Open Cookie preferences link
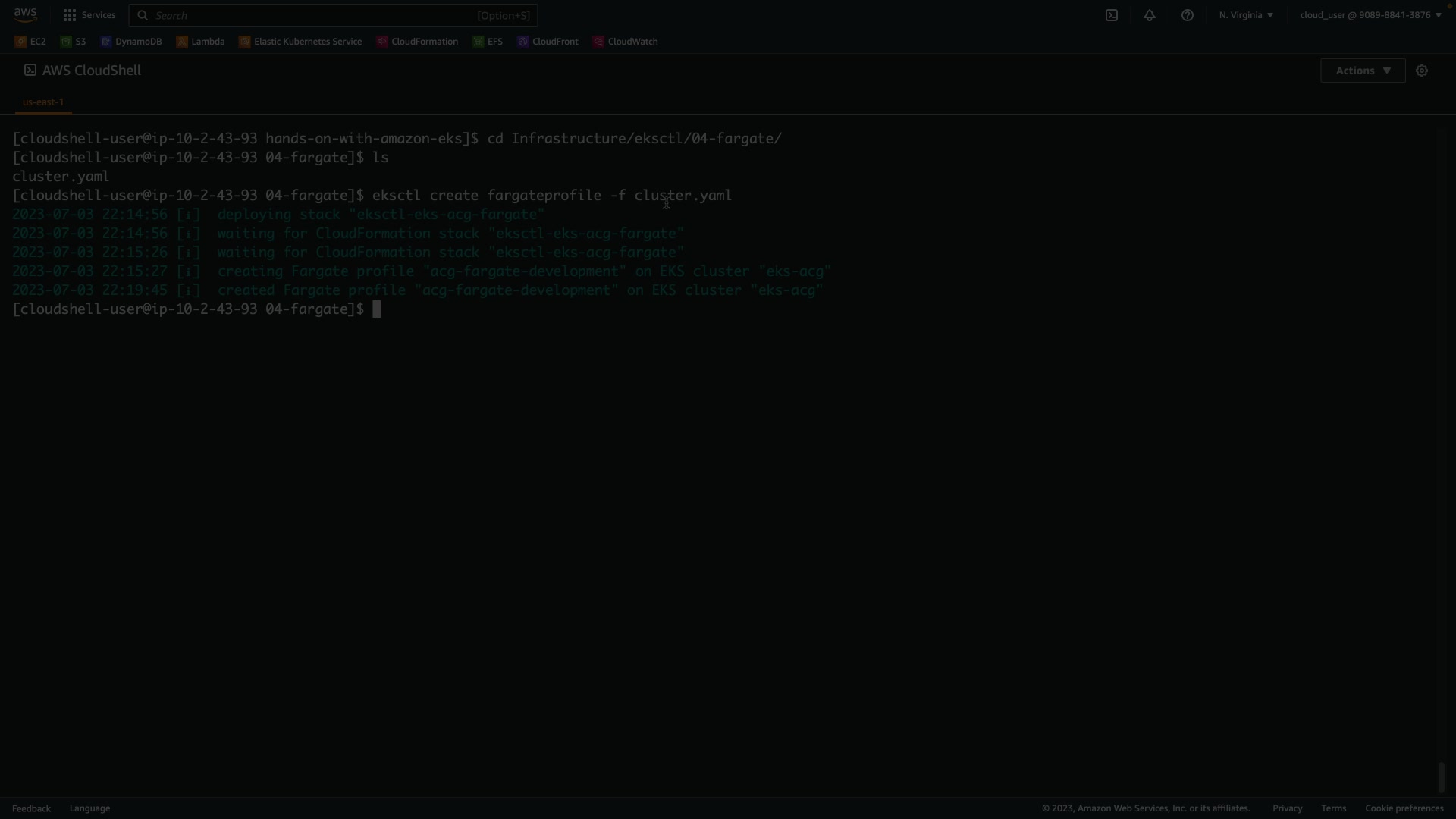 tap(1404, 808)
